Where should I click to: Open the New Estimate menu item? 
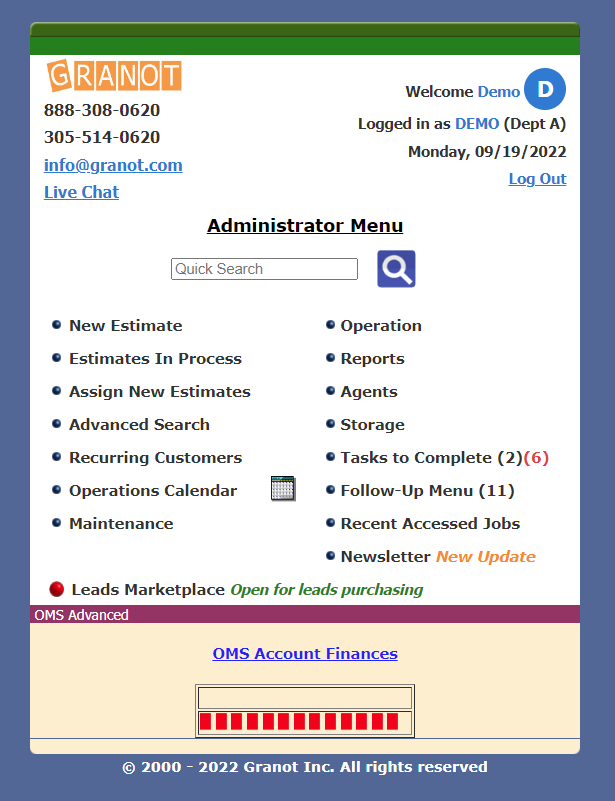coord(126,325)
